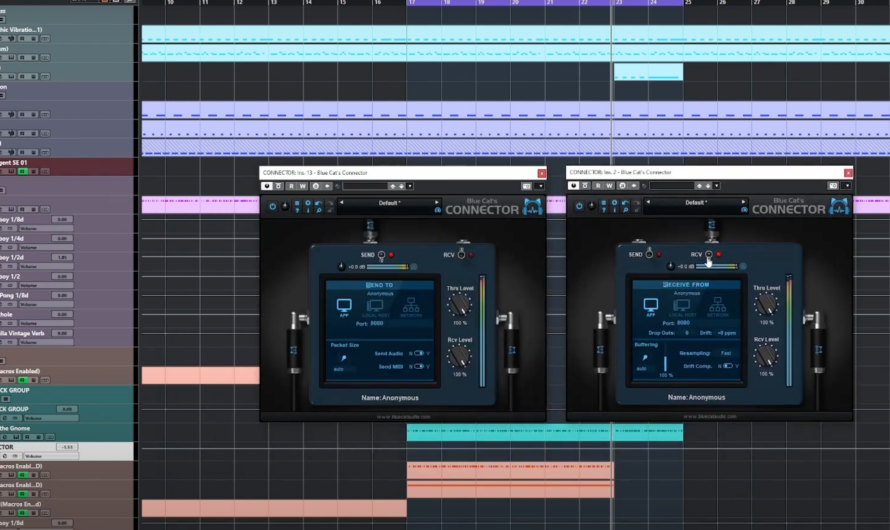Click Packet Size knob
This screenshot has height=530, width=890.
(343, 358)
